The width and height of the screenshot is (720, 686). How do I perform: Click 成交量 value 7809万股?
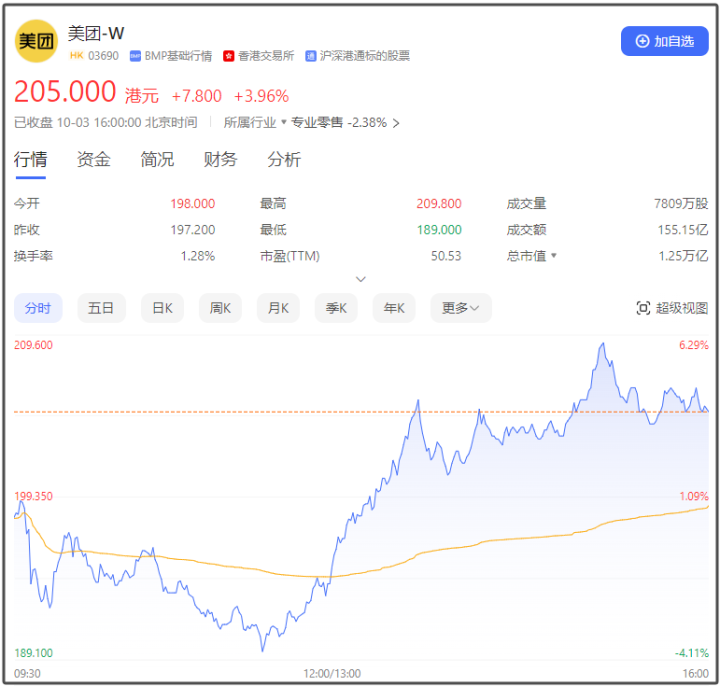(x=681, y=203)
